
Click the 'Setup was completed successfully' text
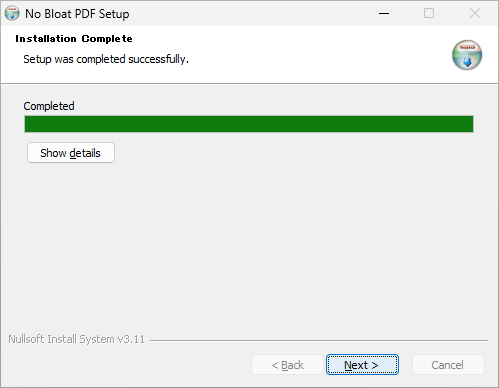click(x=106, y=59)
